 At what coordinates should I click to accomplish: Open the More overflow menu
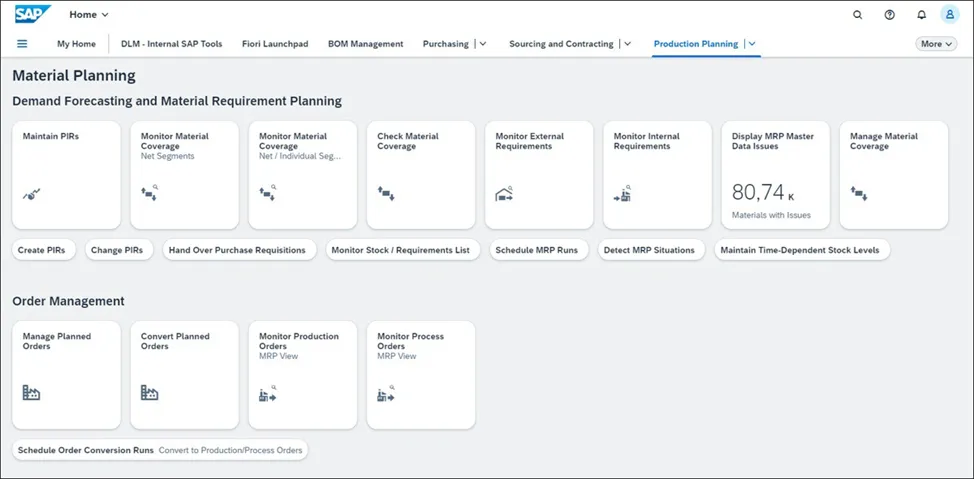[936, 44]
